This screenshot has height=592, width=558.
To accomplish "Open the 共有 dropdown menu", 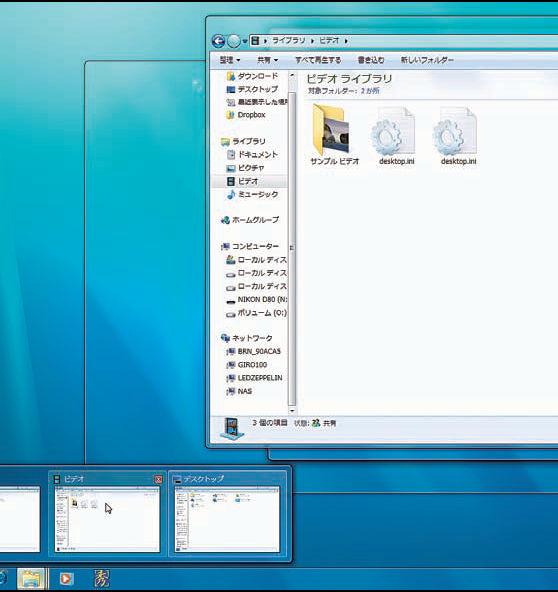I will click(x=267, y=60).
